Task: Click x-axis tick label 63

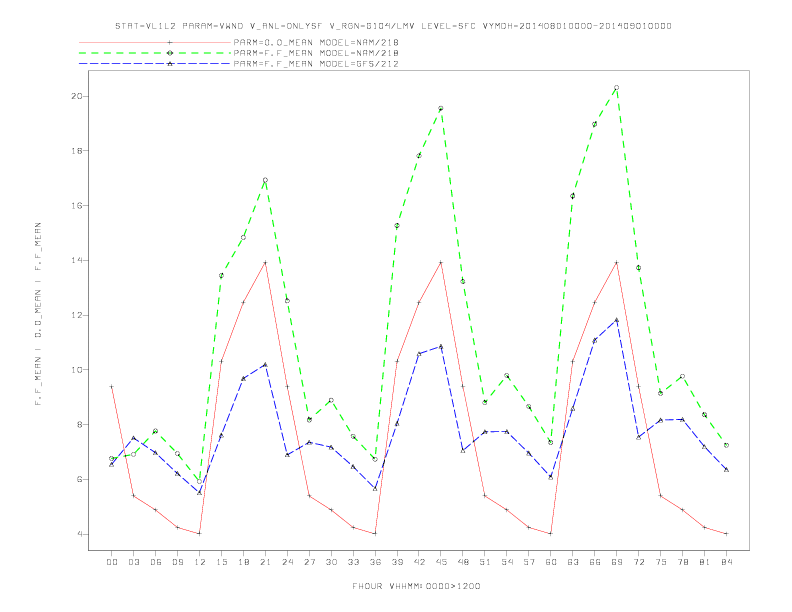Action: 573,562
